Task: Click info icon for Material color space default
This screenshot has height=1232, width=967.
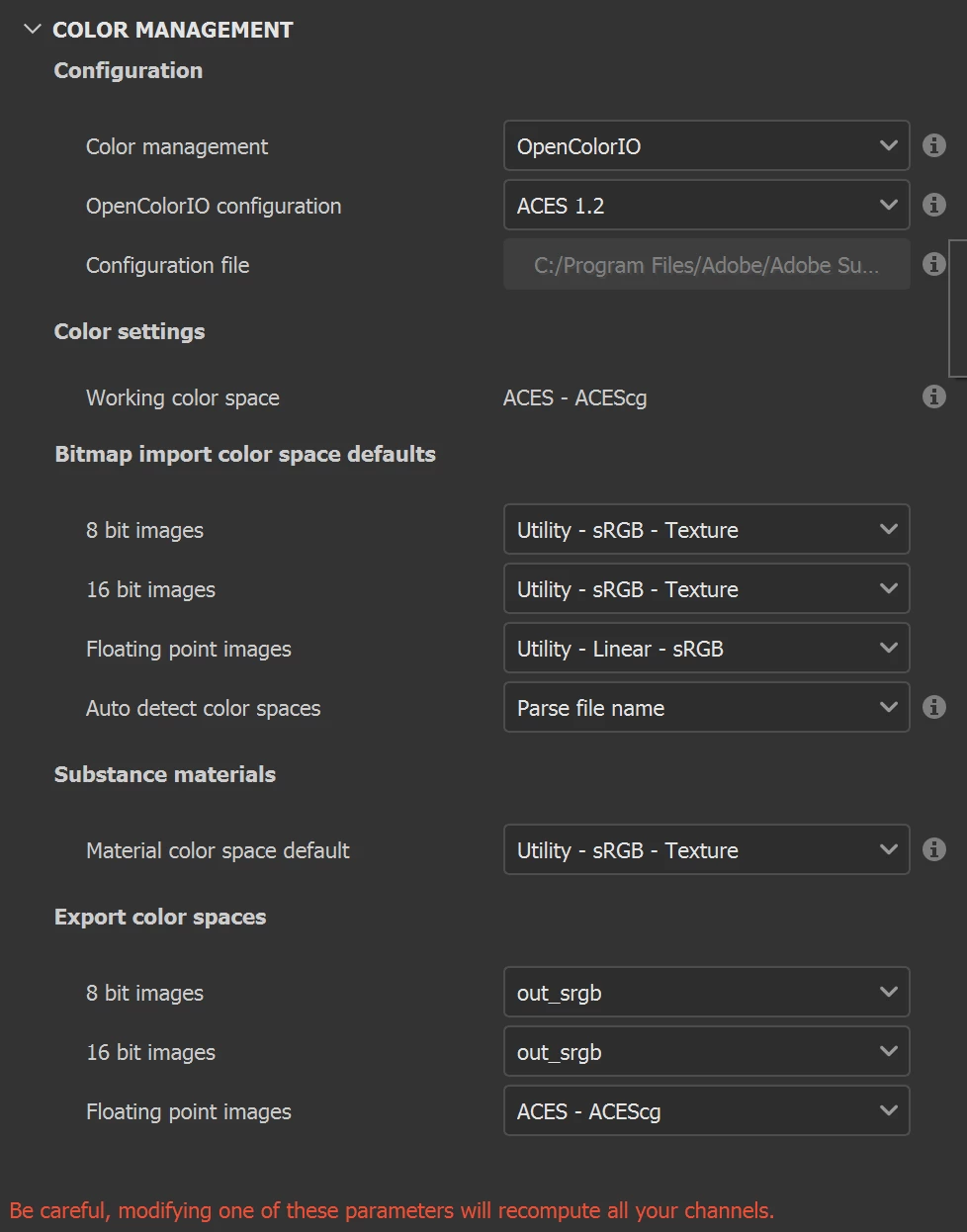Action: click(933, 849)
